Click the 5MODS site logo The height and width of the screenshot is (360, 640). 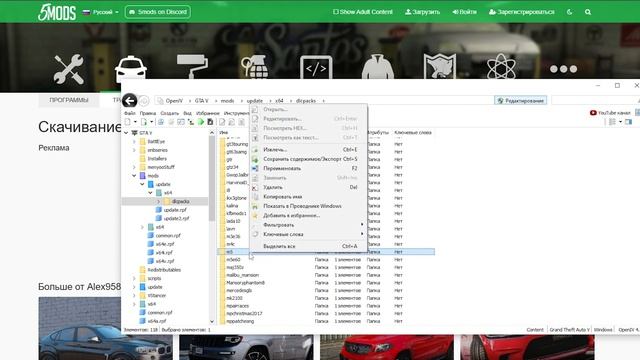click(x=57, y=12)
